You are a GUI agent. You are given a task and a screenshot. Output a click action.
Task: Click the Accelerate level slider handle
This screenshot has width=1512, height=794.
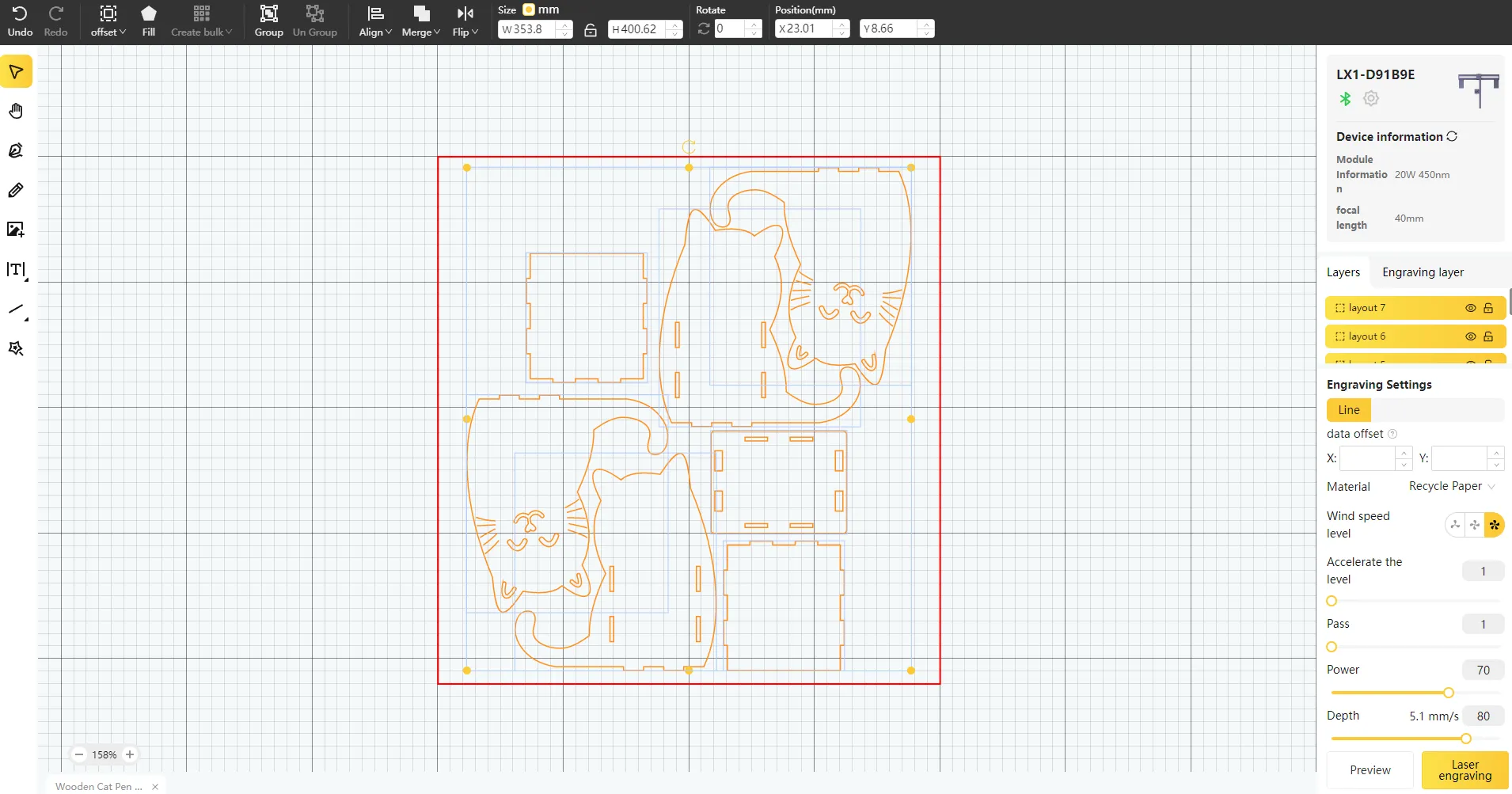point(1332,601)
